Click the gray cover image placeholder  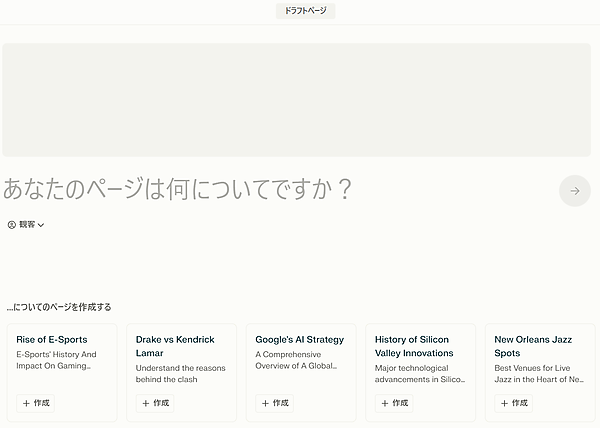[x=296, y=99]
